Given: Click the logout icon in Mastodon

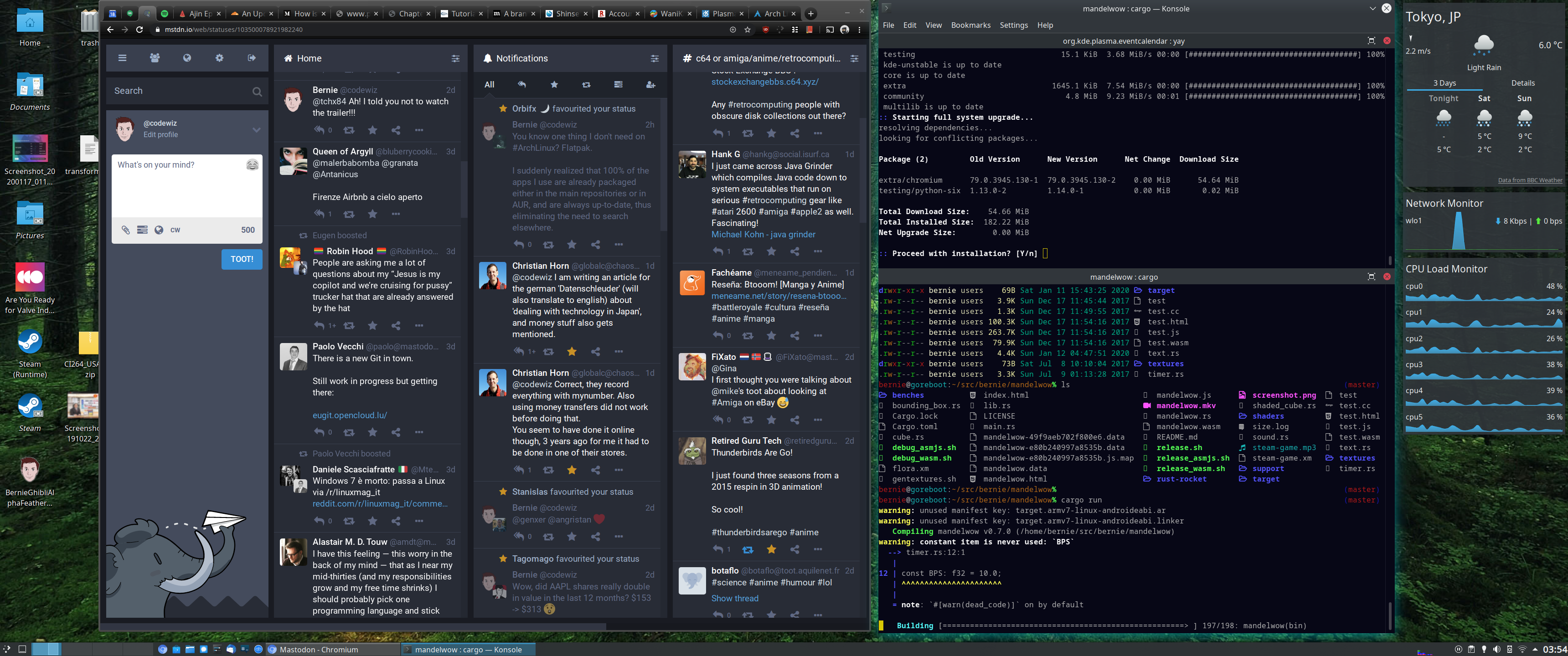Looking at the screenshot, I should 252,58.
